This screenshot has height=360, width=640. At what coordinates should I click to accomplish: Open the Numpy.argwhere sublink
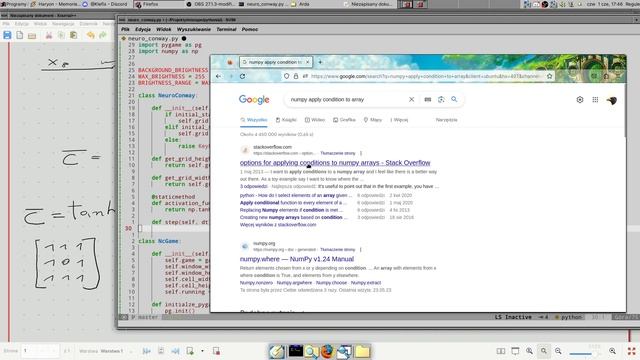[x=294, y=282]
